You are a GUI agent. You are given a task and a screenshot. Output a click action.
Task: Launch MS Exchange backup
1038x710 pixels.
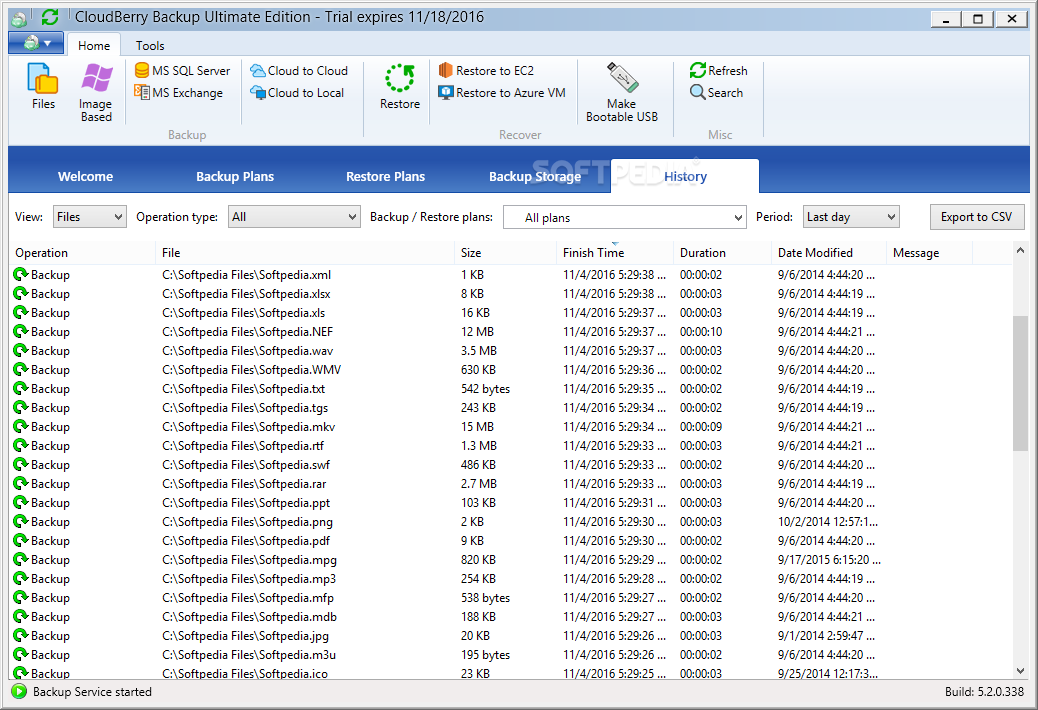click(178, 93)
